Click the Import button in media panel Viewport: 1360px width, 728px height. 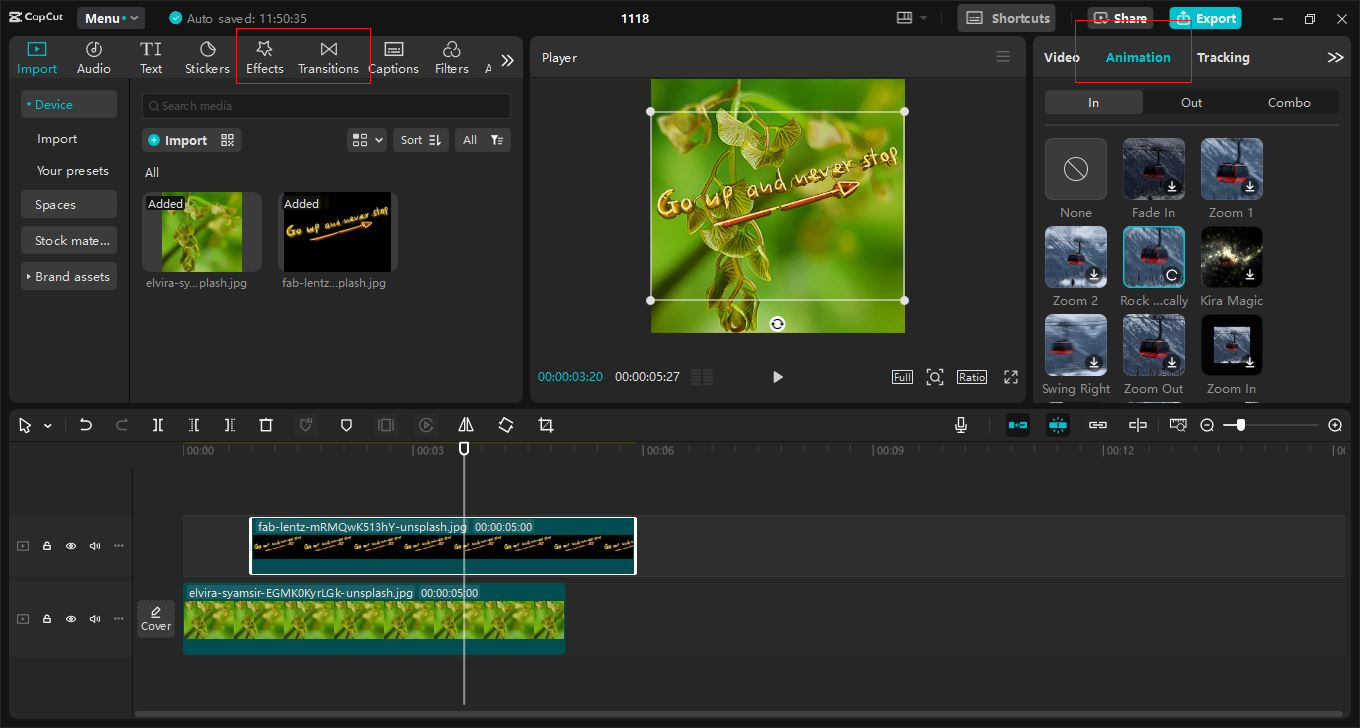(x=178, y=140)
